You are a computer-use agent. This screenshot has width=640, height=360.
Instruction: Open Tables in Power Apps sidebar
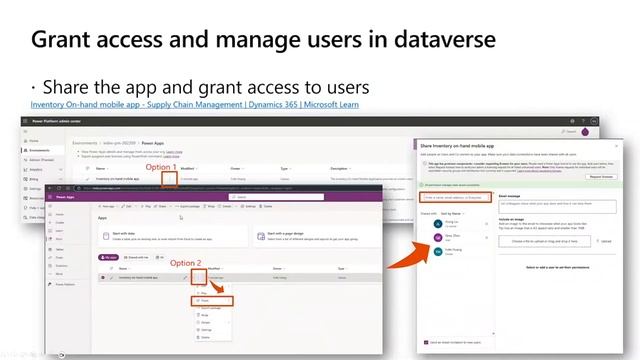(x=57, y=249)
